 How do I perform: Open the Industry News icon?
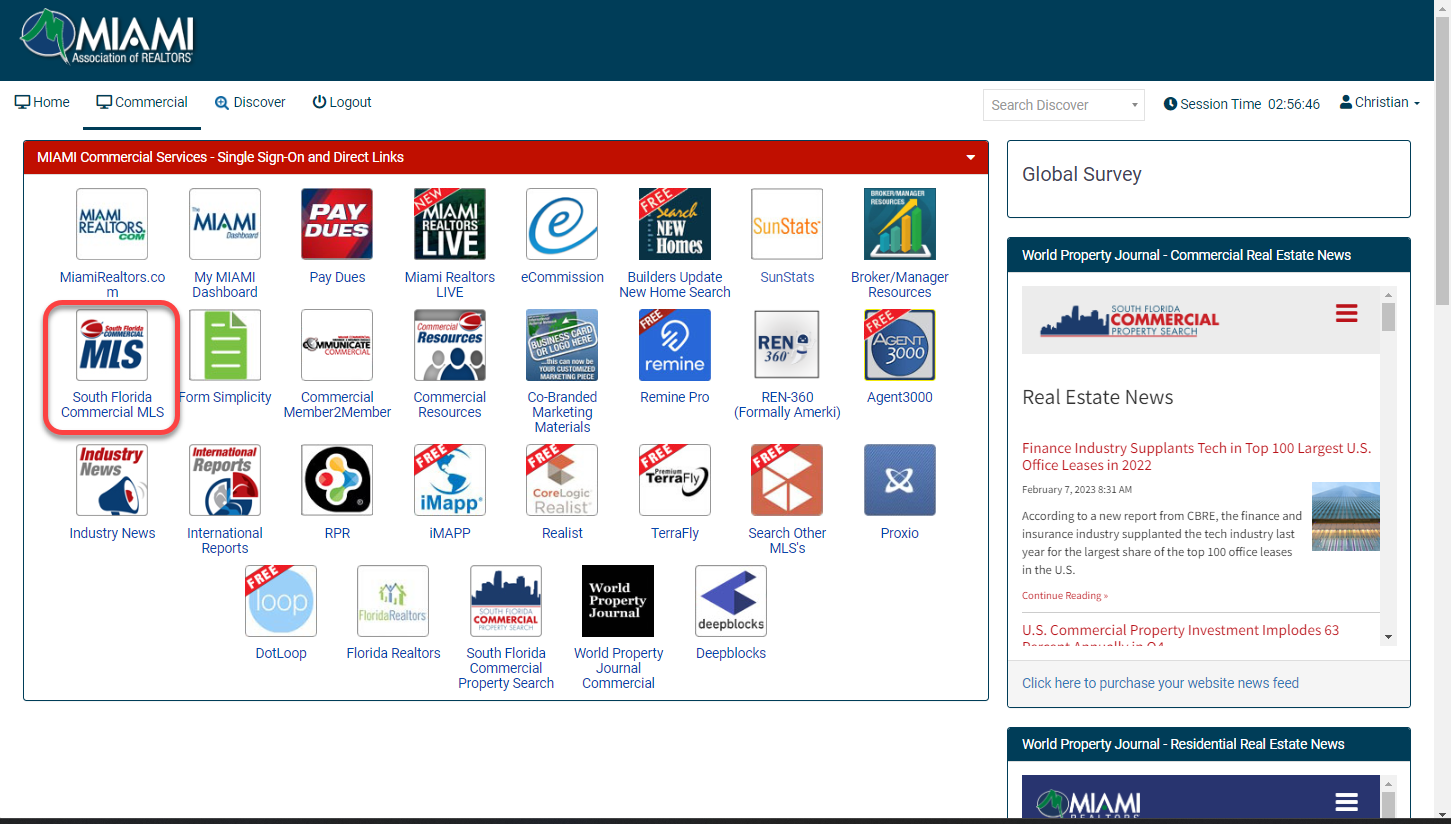point(112,480)
